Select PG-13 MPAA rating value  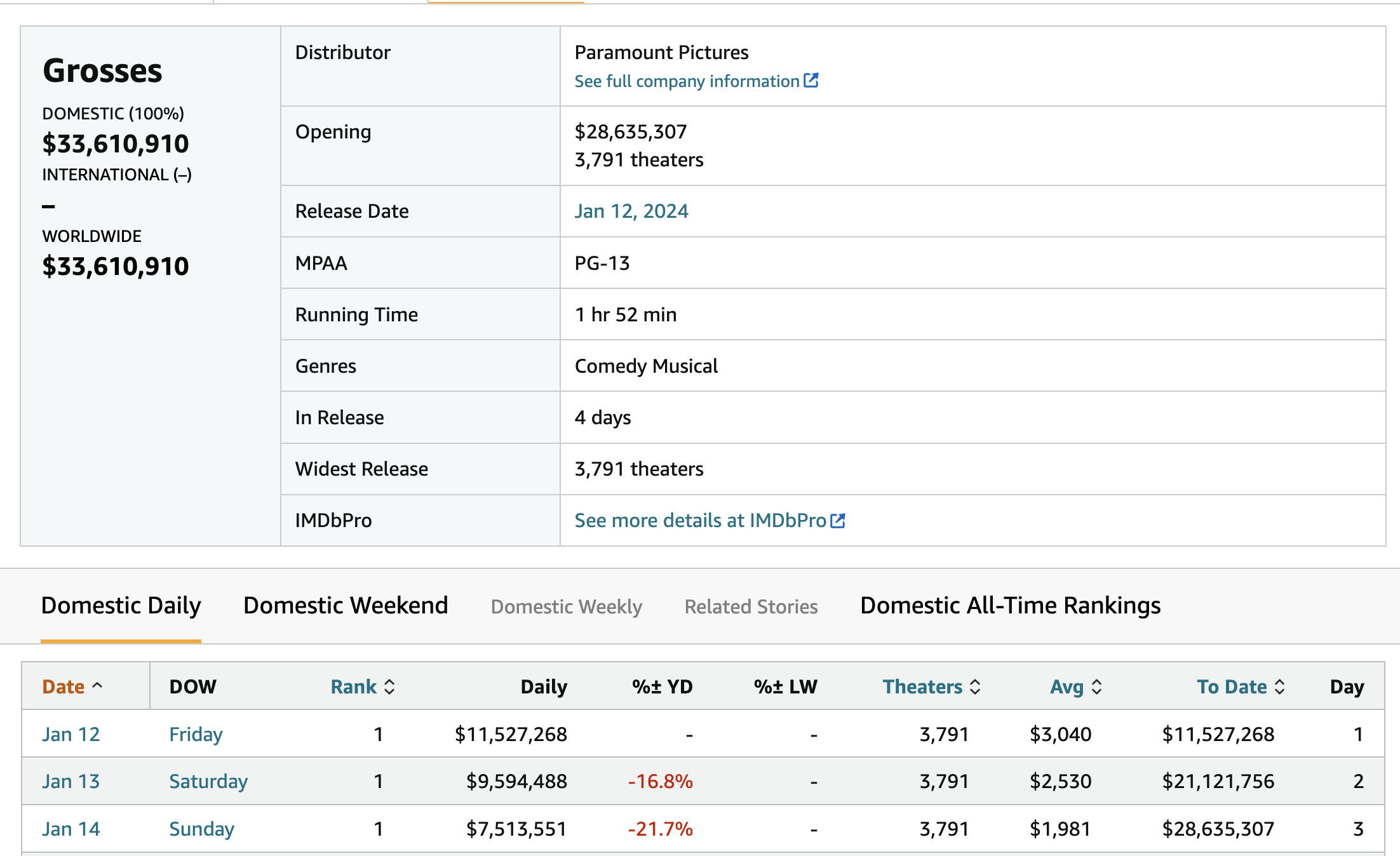pyautogui.click(x=602, y=263)
